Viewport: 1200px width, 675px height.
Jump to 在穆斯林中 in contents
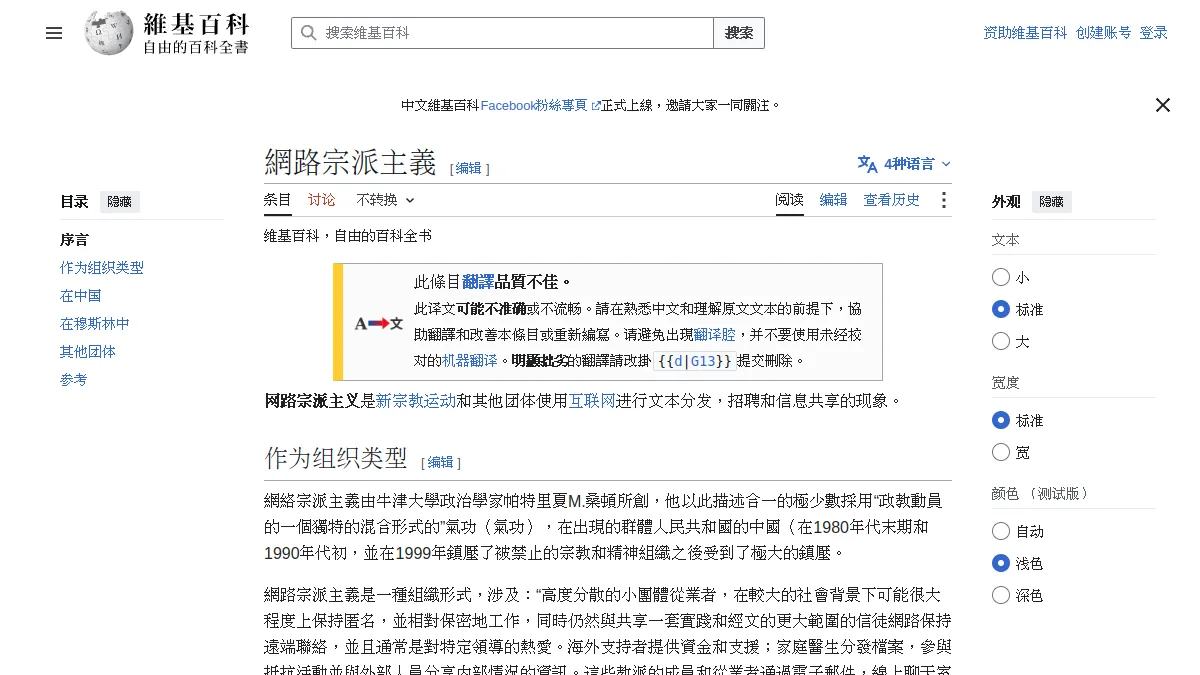95,324
